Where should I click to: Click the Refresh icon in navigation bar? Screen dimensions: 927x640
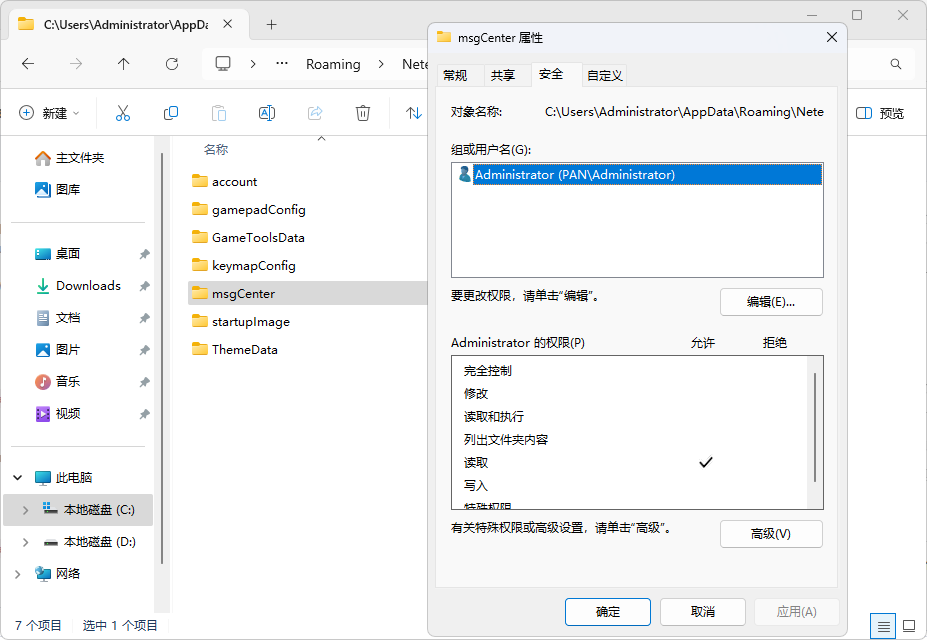point(171,64)
